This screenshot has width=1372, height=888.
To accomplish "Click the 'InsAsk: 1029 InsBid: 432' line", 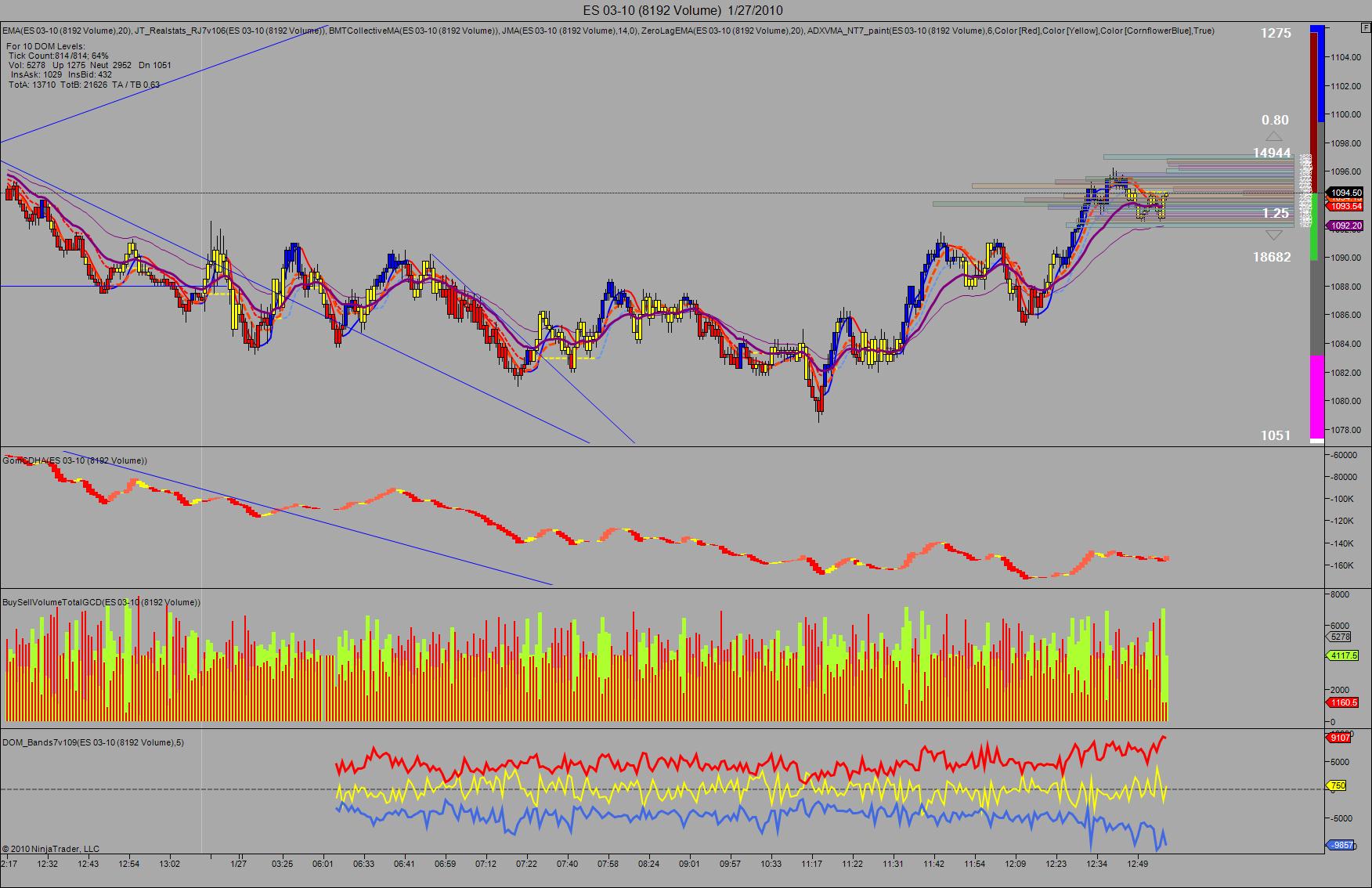I will pos(61,75).
